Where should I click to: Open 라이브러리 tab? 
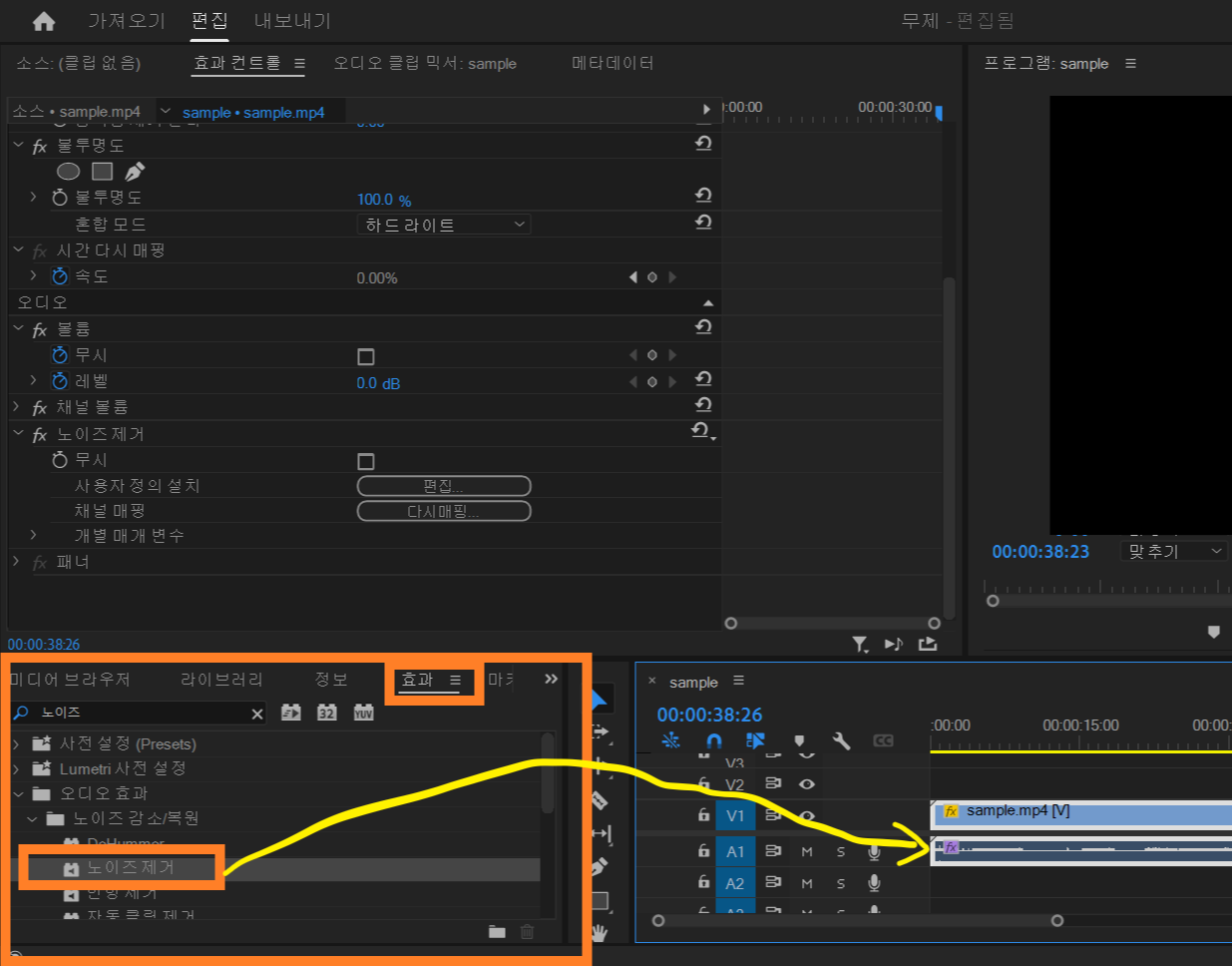pos(221,679)
